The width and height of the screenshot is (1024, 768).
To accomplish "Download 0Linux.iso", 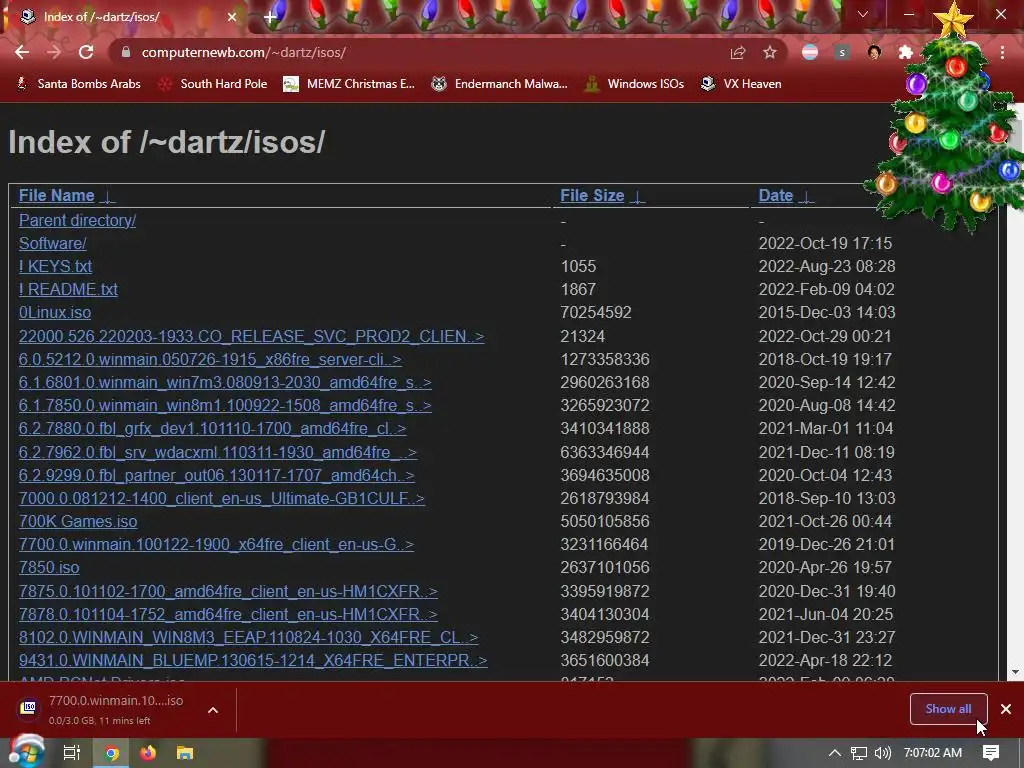I will coord(55,312).
